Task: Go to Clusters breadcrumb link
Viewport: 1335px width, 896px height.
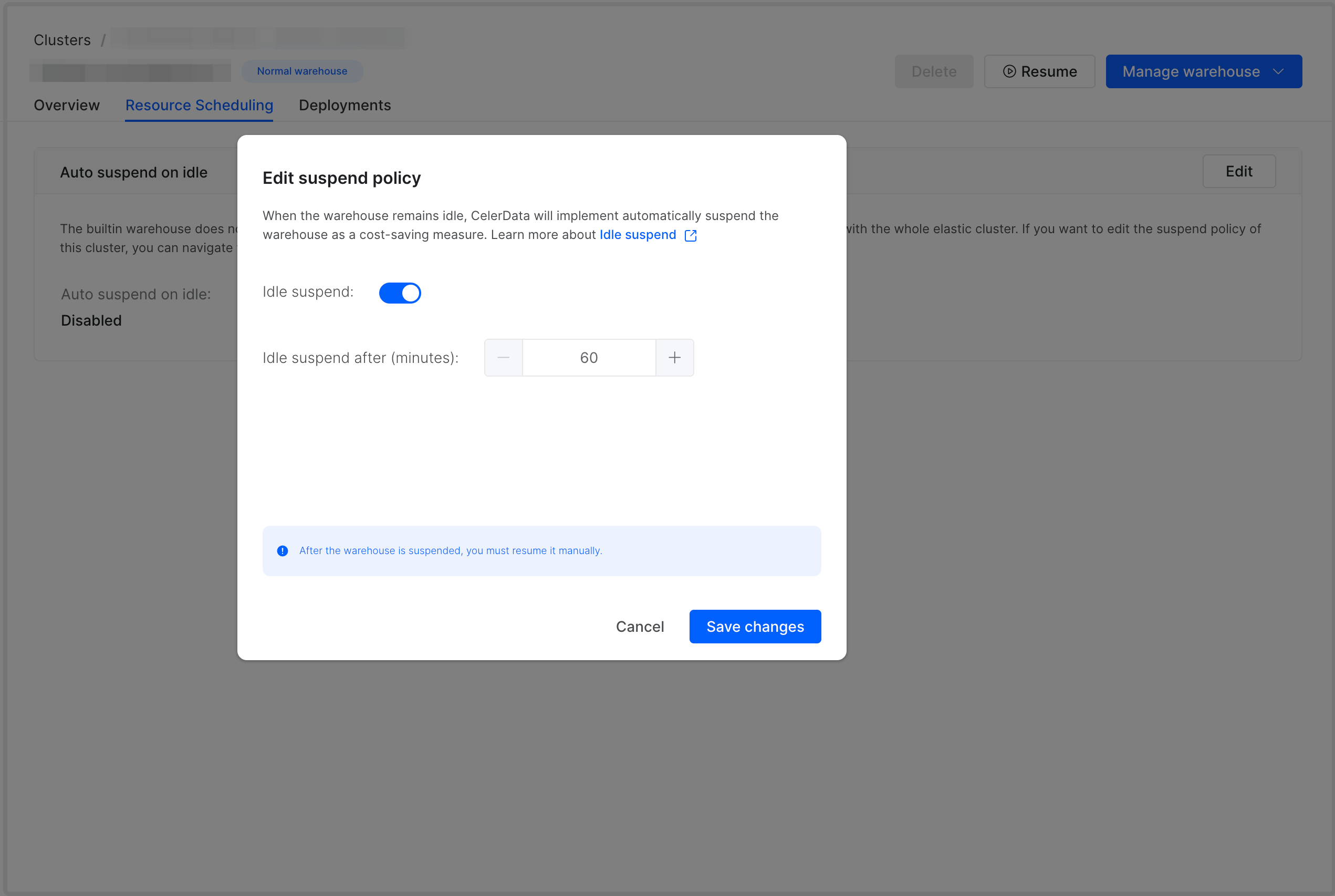Action: (x=62, y=40)
